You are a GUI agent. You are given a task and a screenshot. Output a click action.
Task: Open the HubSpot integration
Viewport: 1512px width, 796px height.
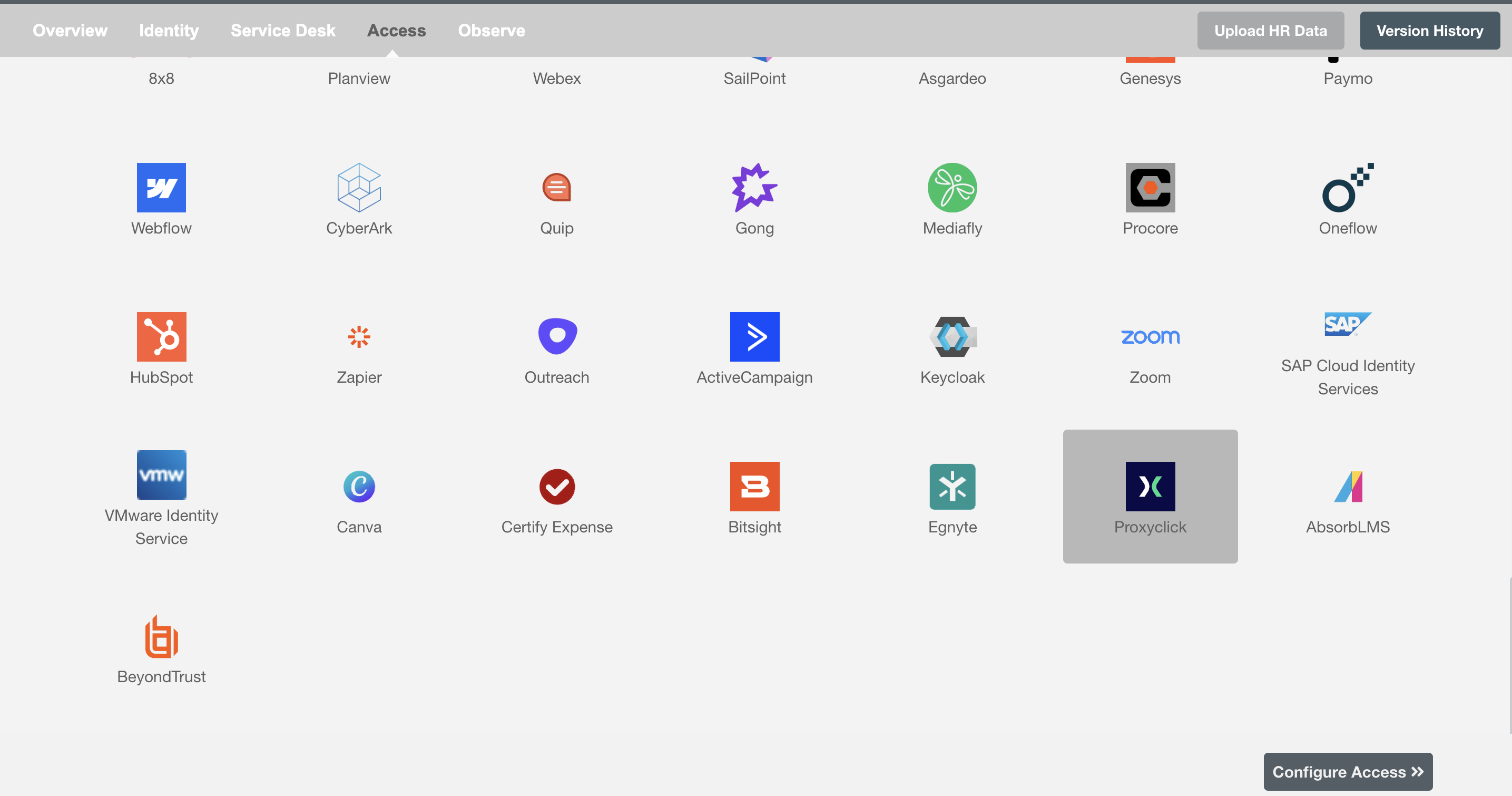161,348
